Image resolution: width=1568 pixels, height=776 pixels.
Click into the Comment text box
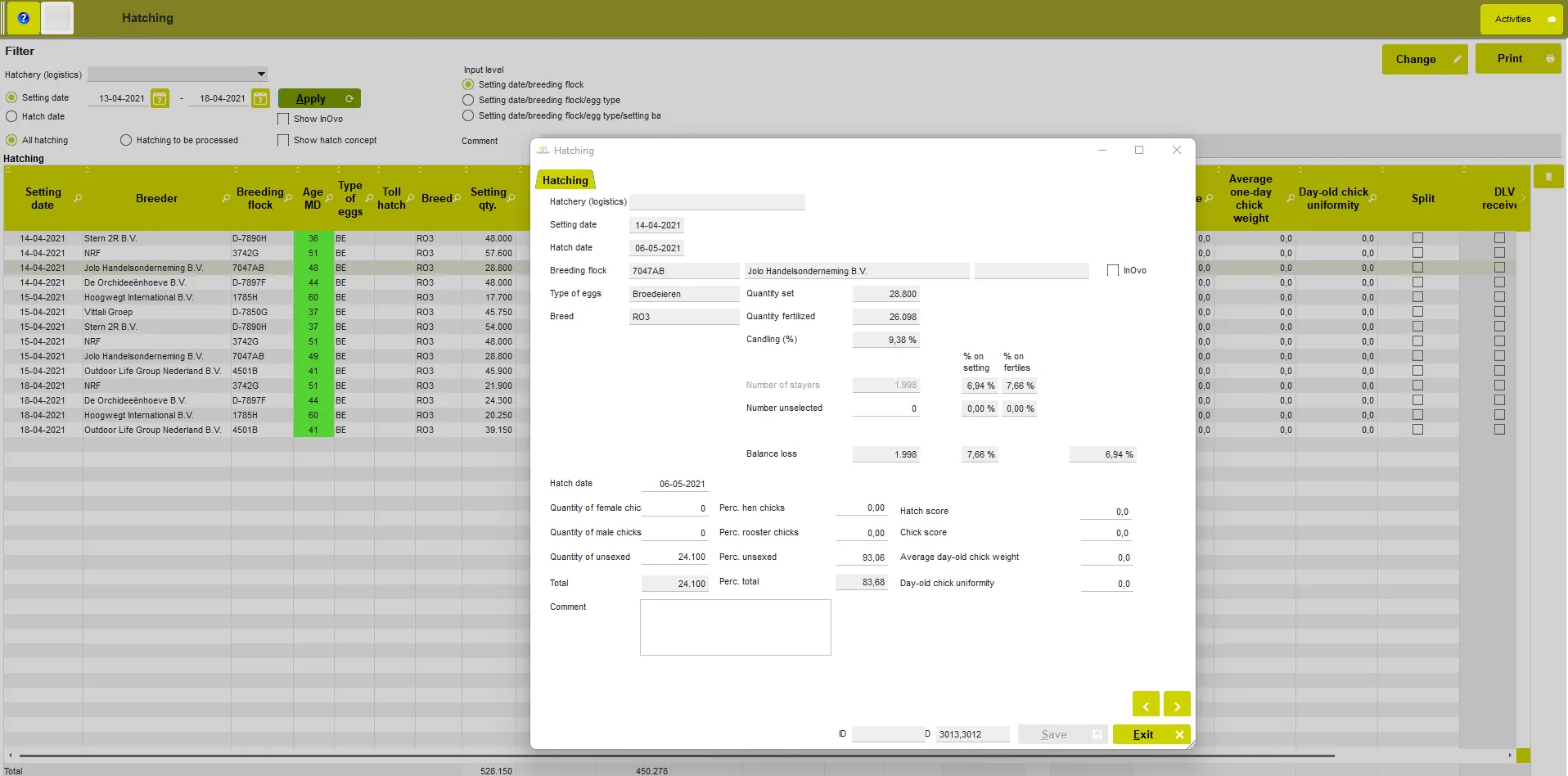tap(735, 627)
